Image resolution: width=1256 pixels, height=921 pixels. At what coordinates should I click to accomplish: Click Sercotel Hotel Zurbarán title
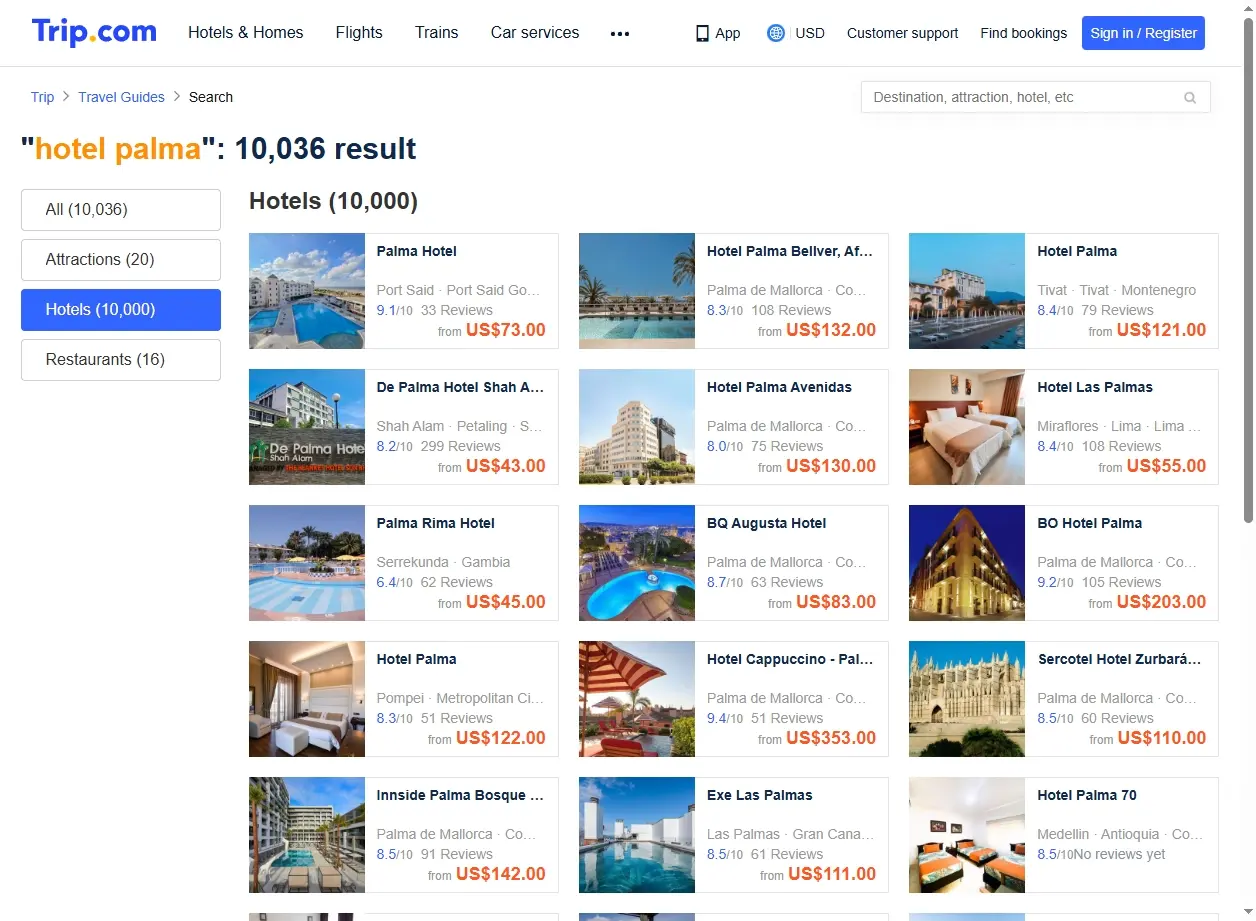click(1120, 659)
